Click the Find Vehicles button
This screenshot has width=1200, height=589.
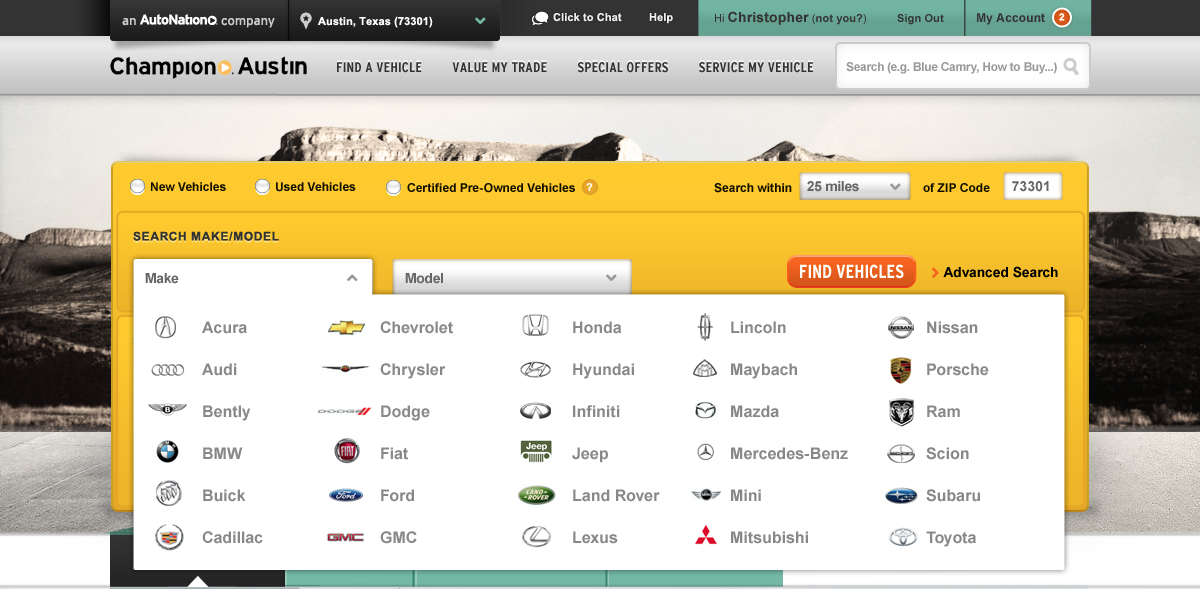coord(851,271)
